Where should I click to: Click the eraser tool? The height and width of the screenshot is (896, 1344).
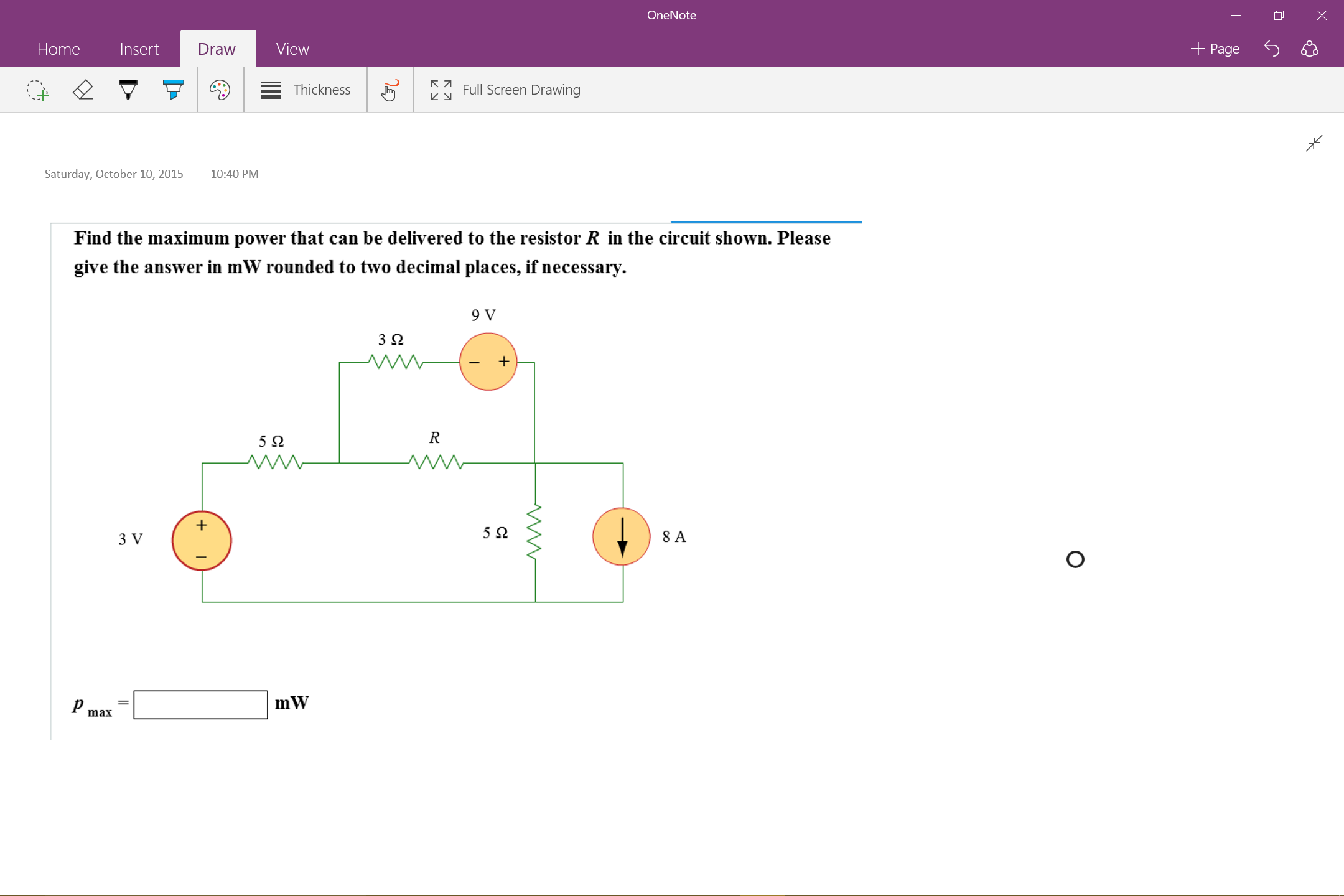click(82, 91)
